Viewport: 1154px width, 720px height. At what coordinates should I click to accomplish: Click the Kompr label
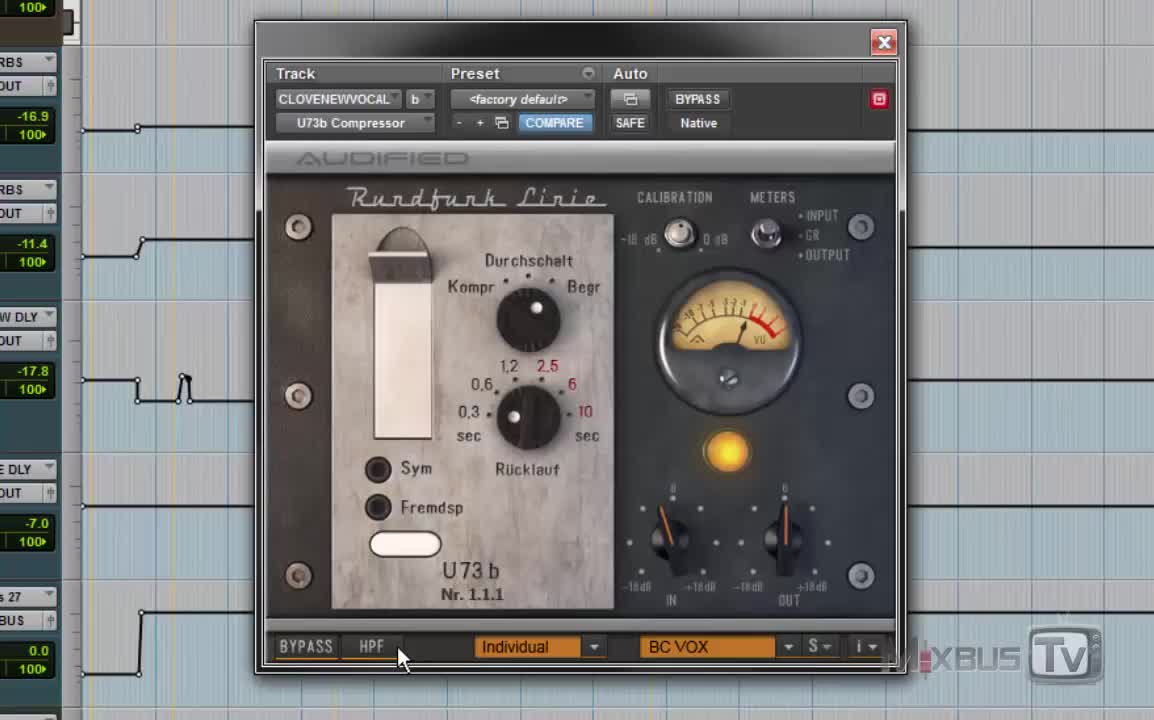(471, 287)
